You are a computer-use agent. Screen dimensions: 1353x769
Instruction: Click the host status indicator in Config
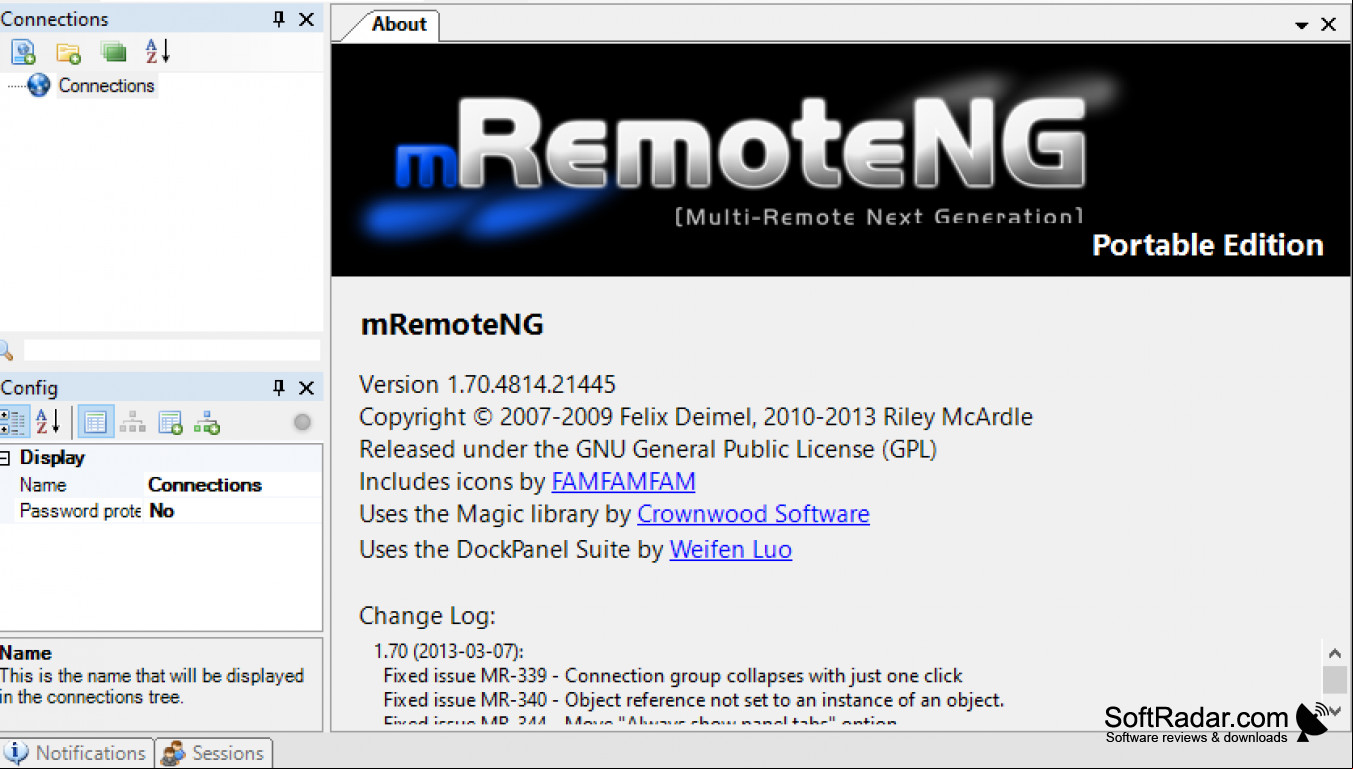[x=302, y=422]
